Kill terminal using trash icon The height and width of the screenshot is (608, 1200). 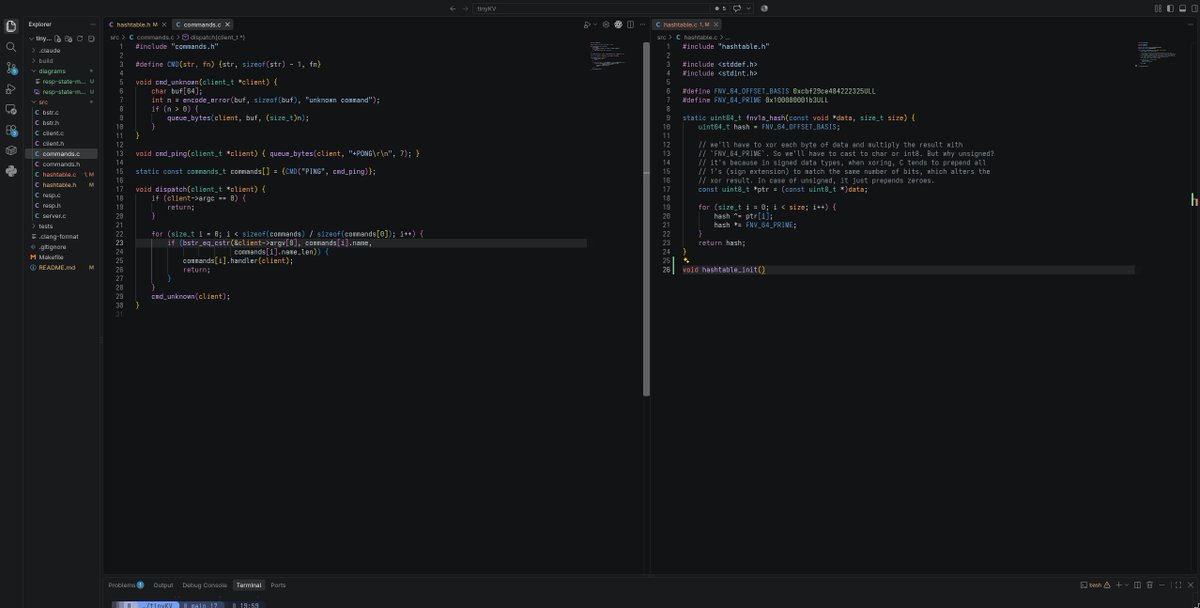coord(1150,585)
